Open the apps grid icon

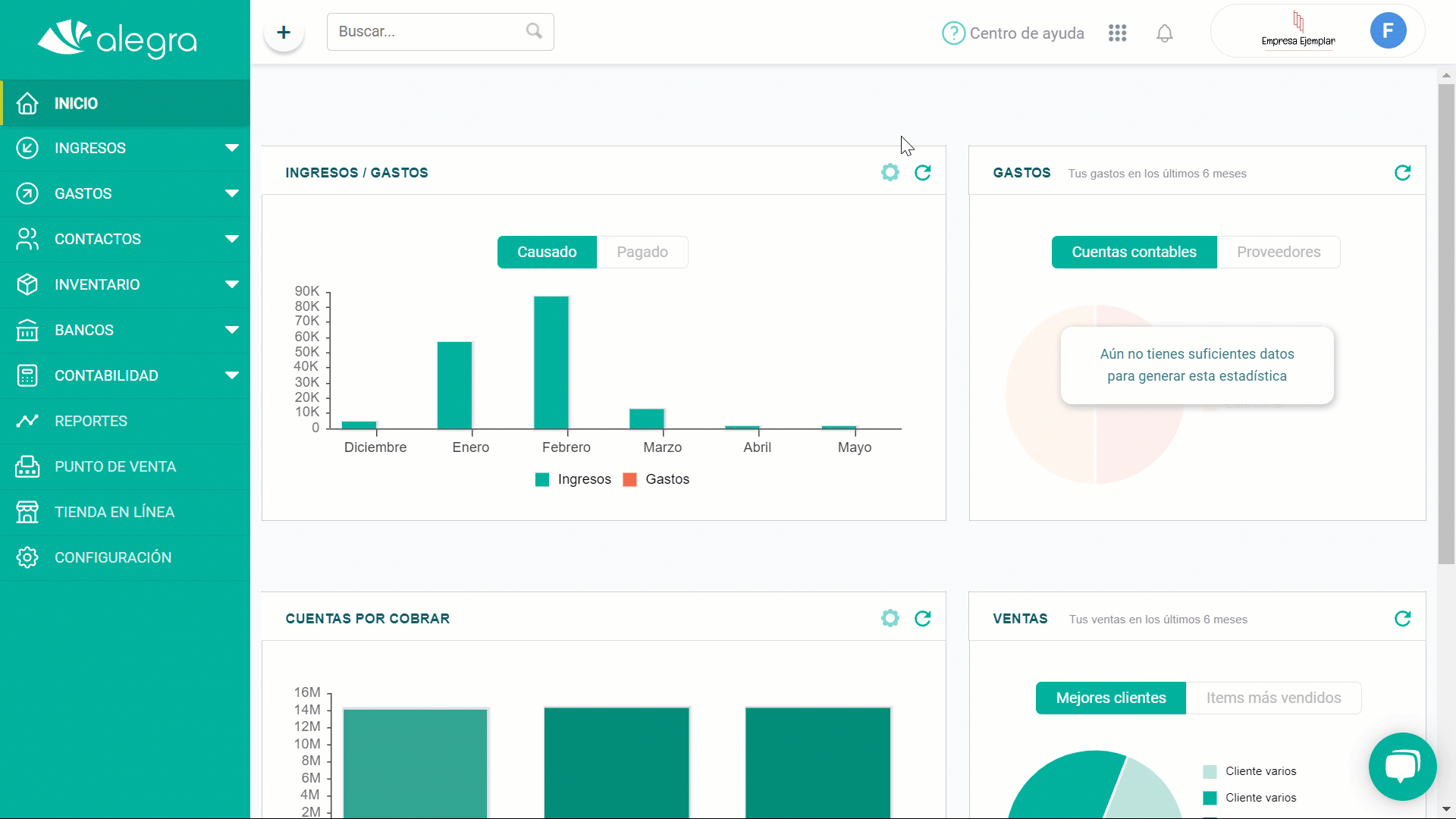tap(1117, 33)
